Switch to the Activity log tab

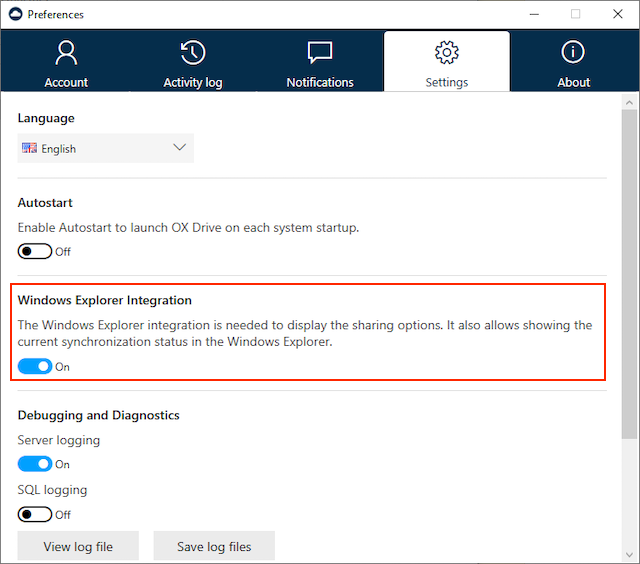coord(193,61)
